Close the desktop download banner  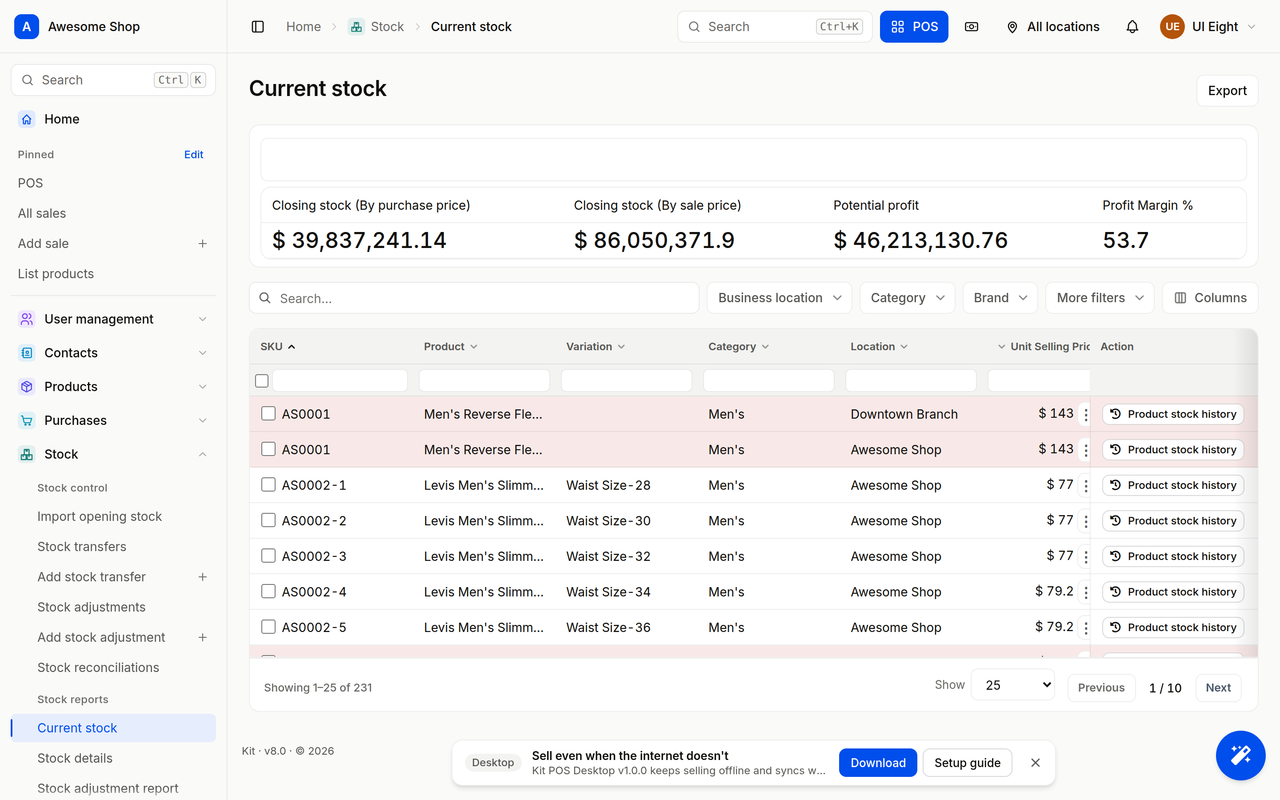click(1035, 763)
